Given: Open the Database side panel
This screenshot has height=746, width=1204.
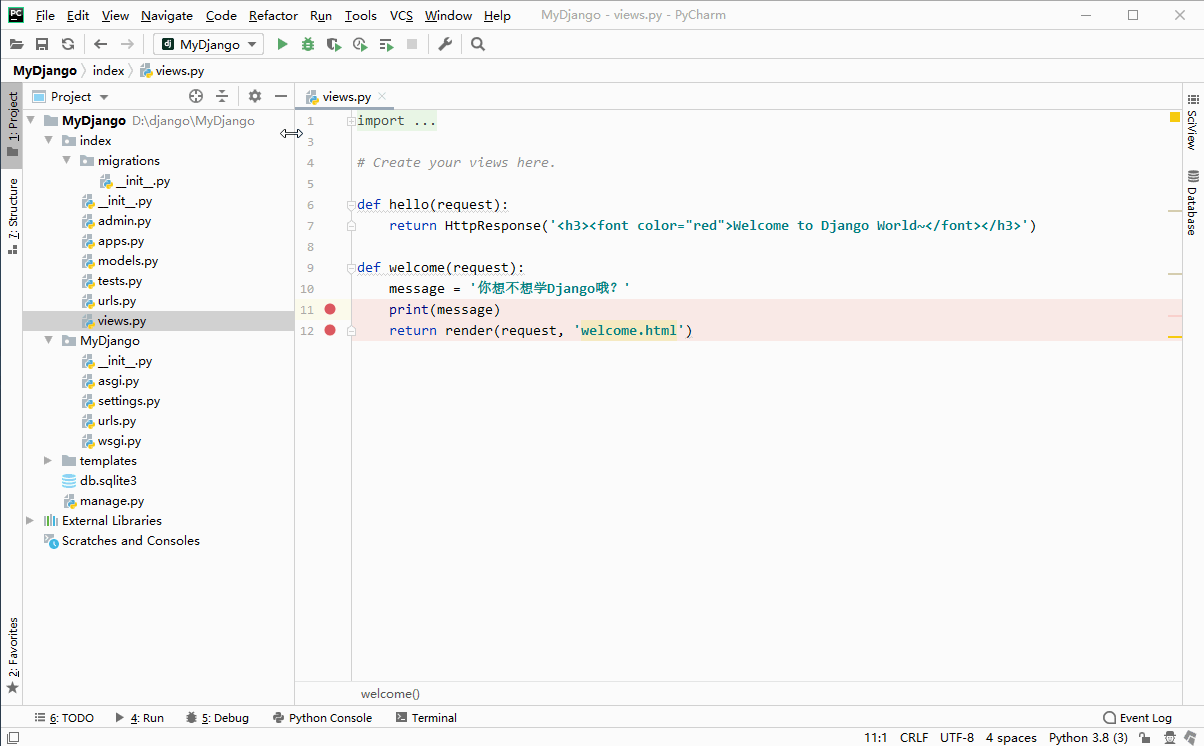Looking at the screenshot, I should (x=1192, y=203).
